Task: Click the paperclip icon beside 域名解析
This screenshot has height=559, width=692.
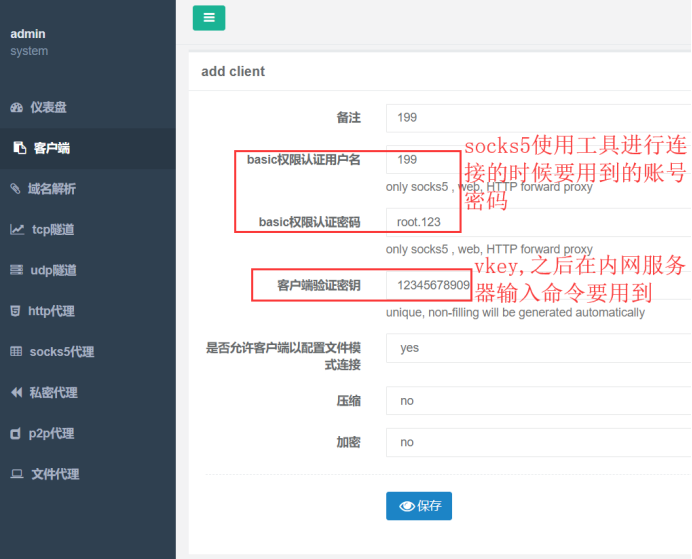Action: (15, 189)
